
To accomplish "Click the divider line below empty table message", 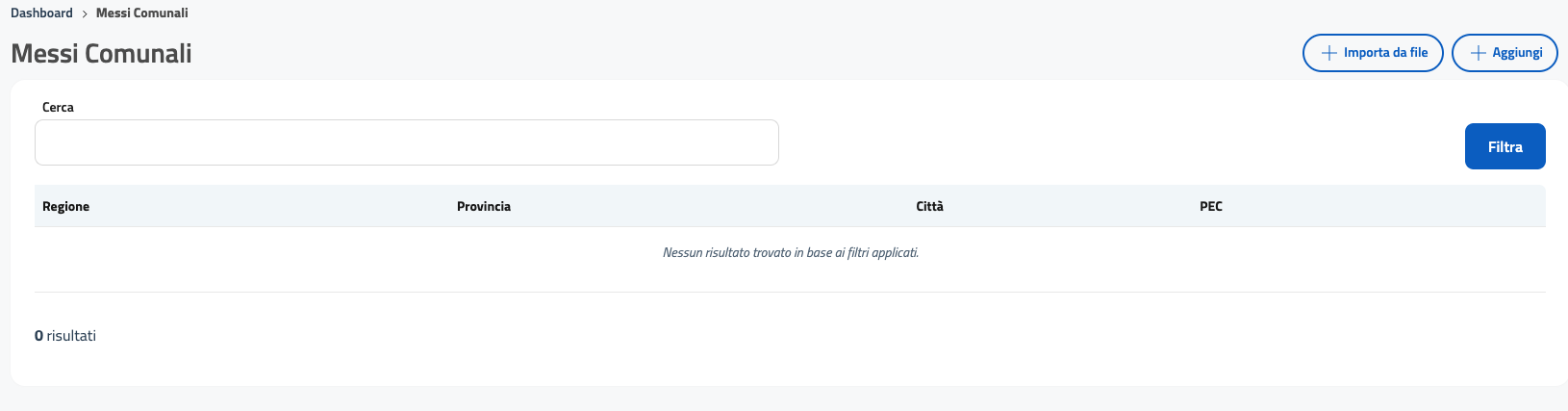I will pyautogui.click(x=790, y=292).
